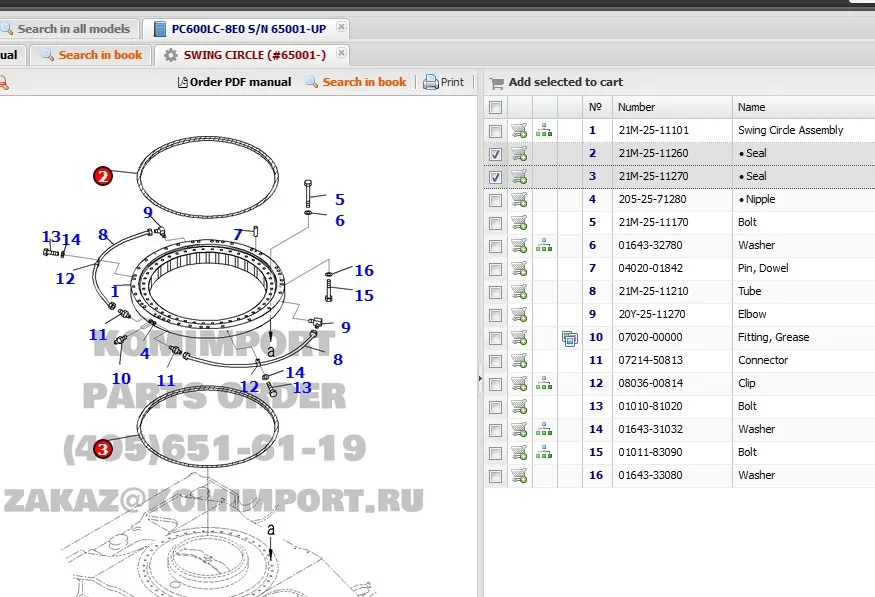
Task: Check the Washer 01643-33080 checkbox
Action: [495, 476]
